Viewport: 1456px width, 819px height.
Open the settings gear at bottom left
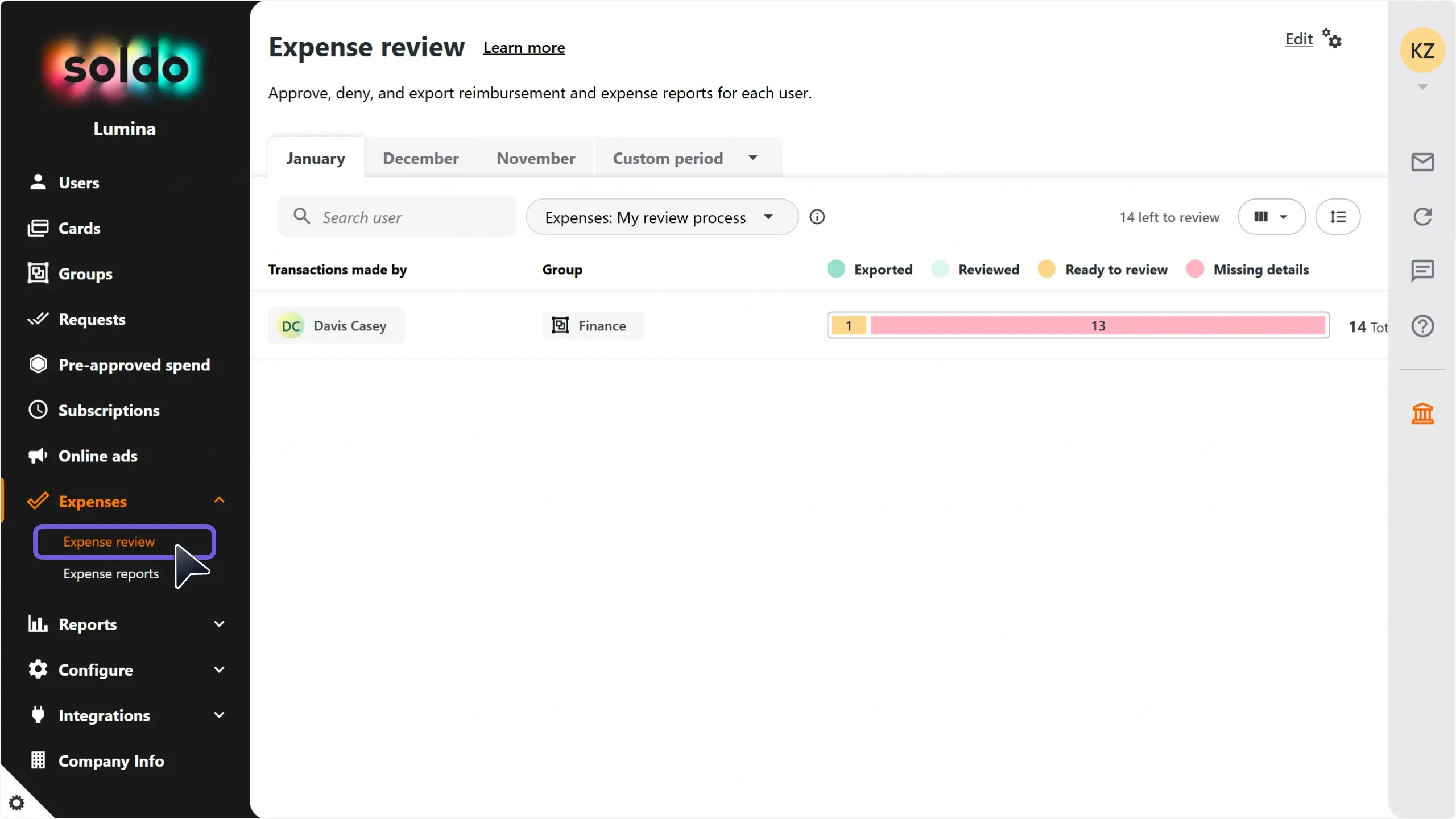[x=17, y=803]
